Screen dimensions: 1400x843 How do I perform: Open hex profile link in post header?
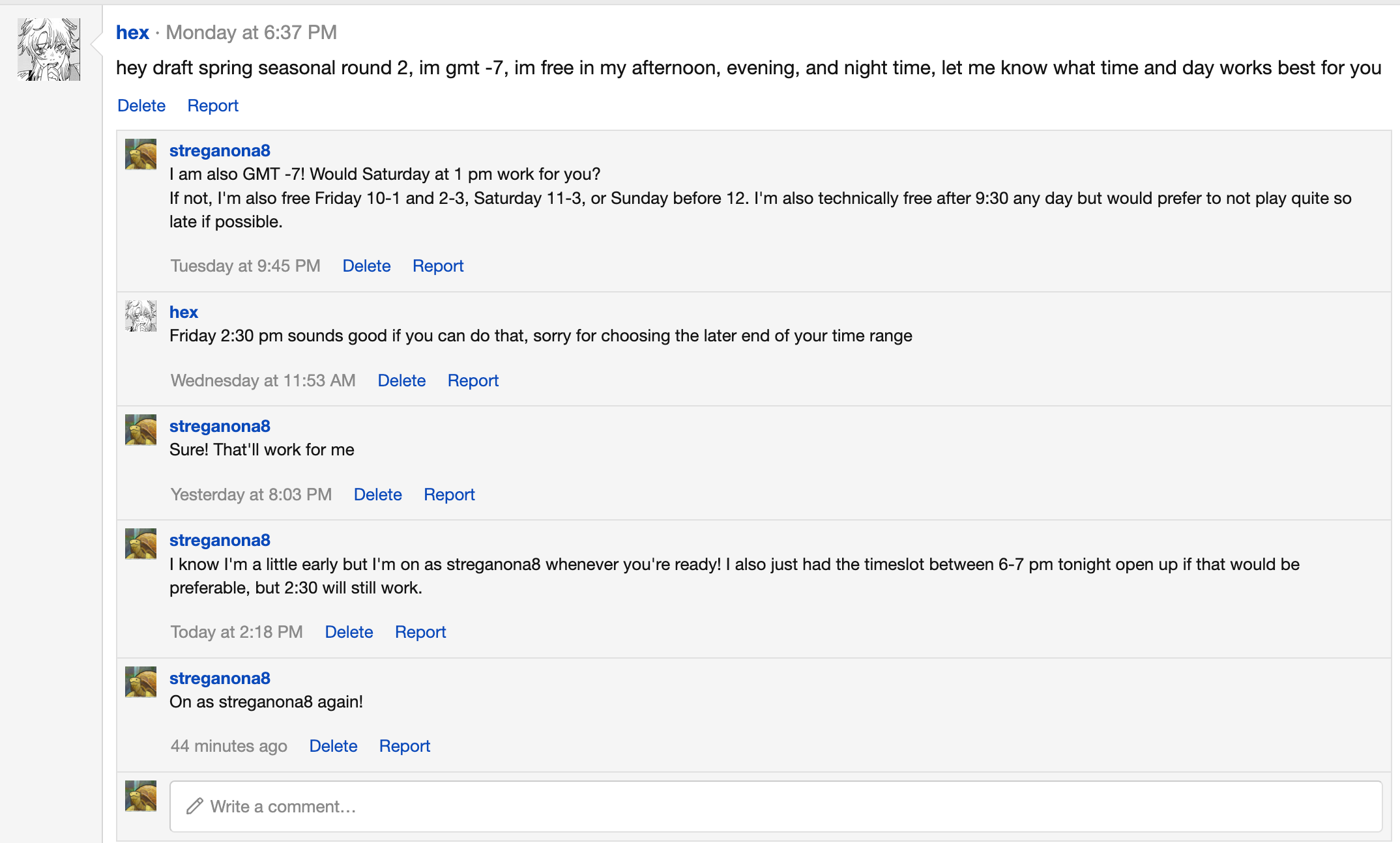click(132, 32)
